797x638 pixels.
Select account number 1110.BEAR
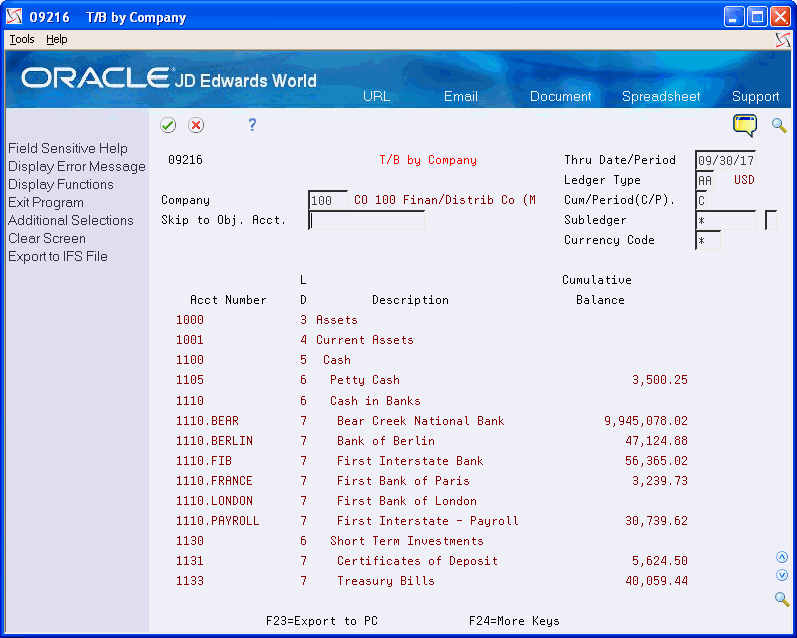207,421
